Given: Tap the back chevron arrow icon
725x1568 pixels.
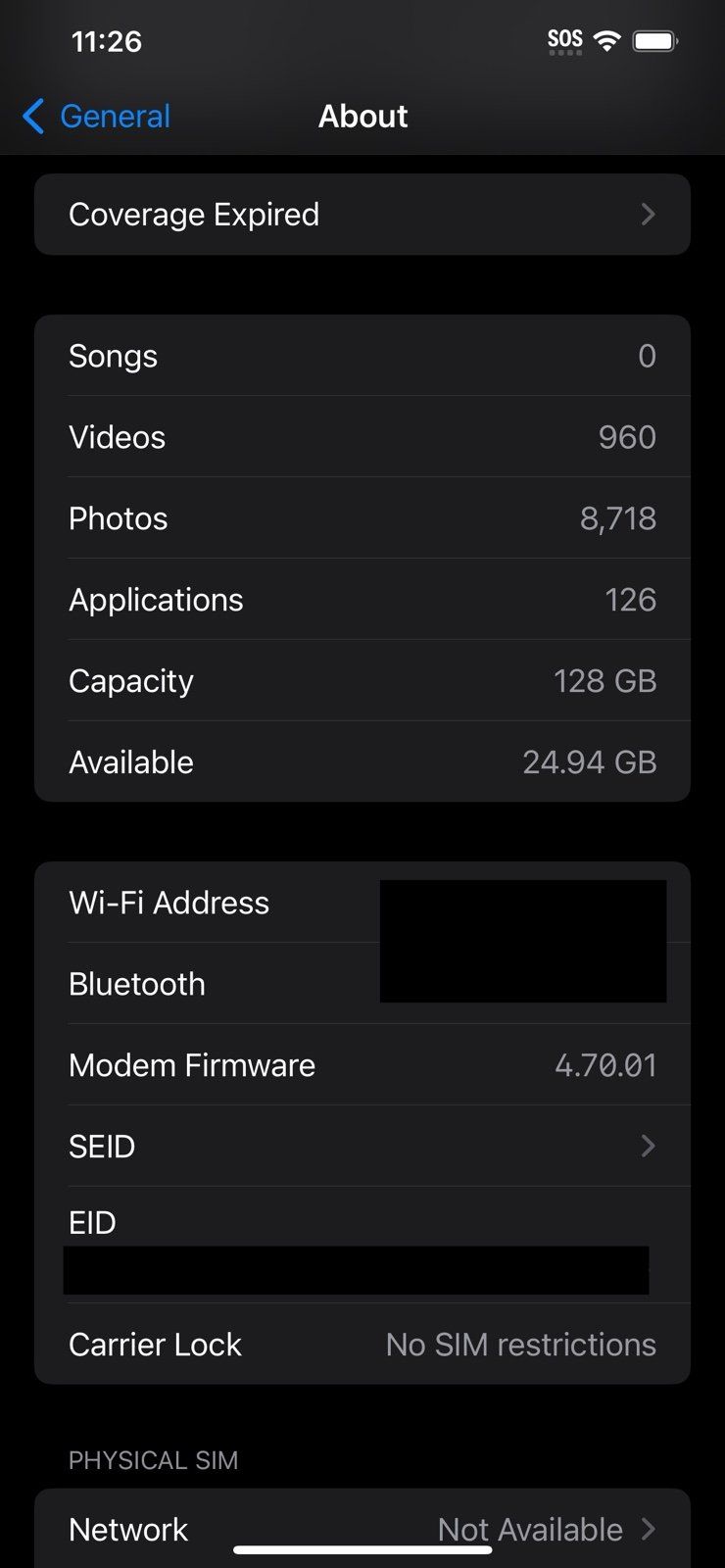Looking at the screenshot, I should [x=30, y=117].
